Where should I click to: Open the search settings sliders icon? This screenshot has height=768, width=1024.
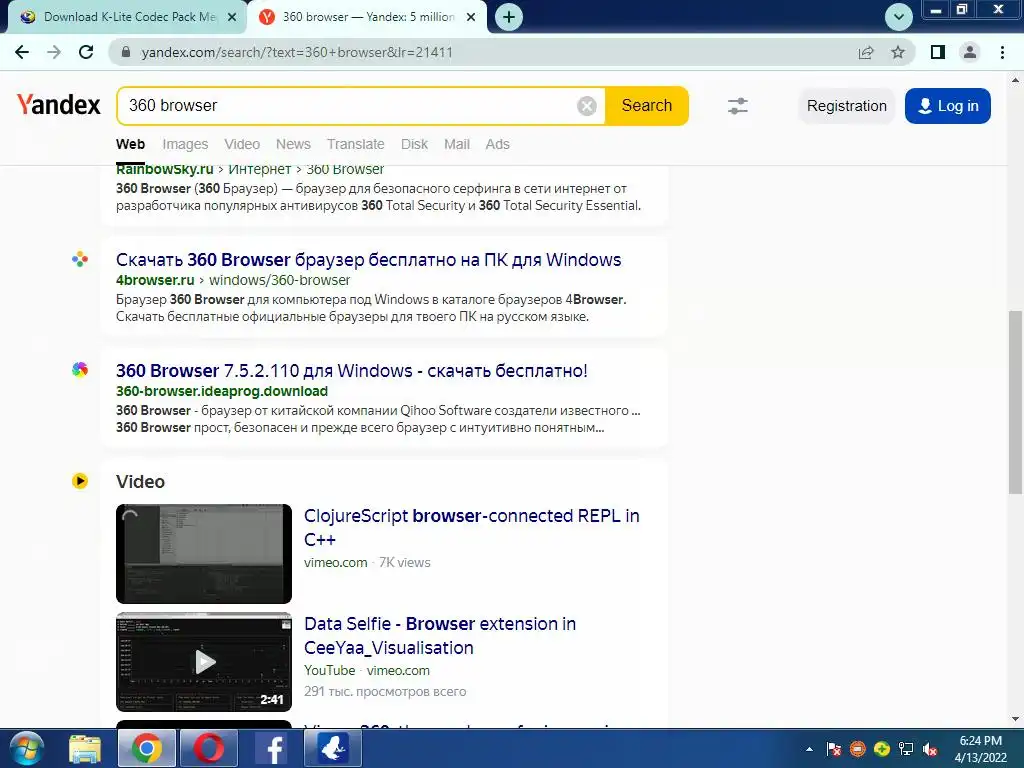738,106
